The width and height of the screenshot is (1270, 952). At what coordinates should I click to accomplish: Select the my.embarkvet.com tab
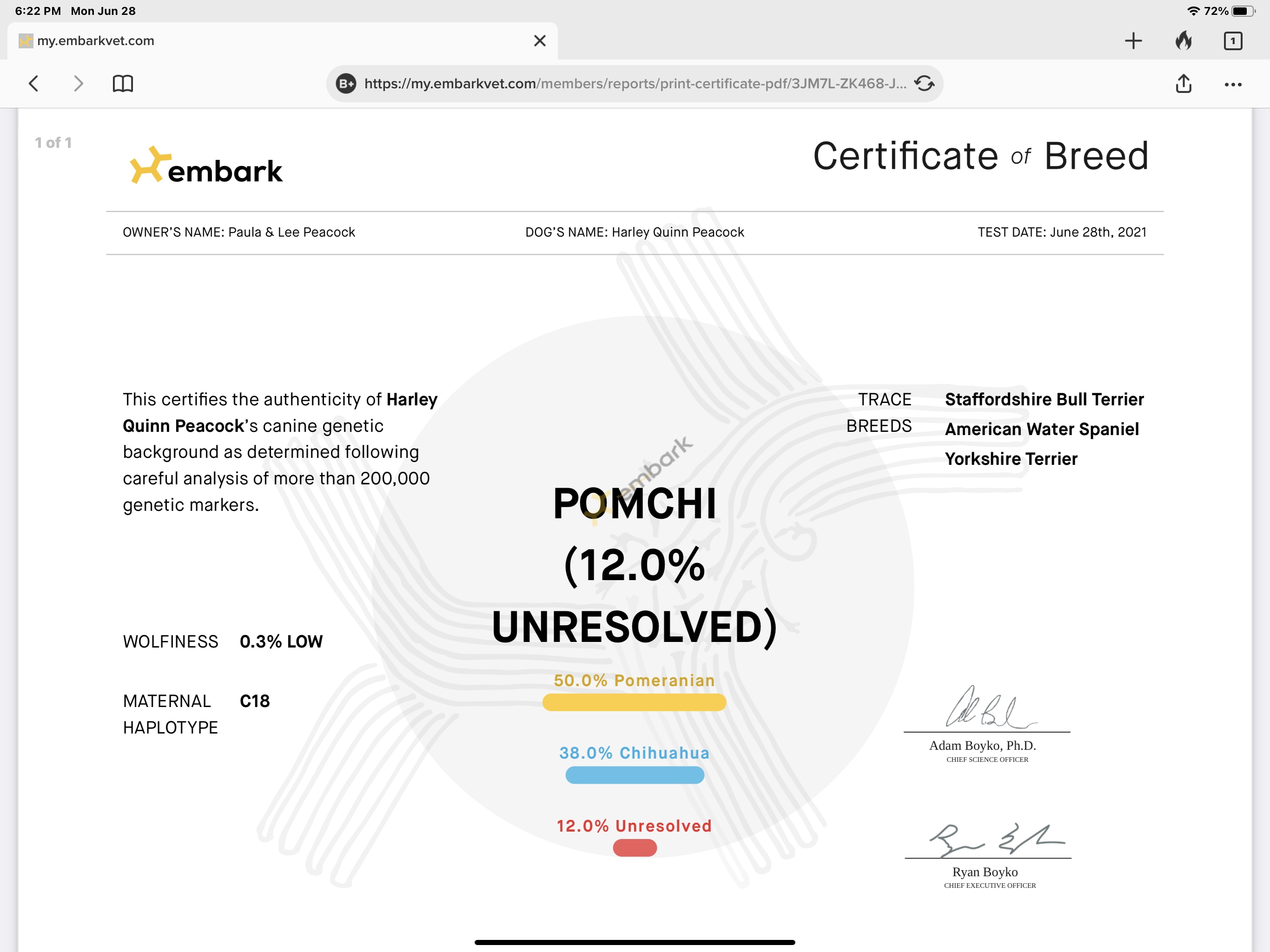tap(282, 41)
